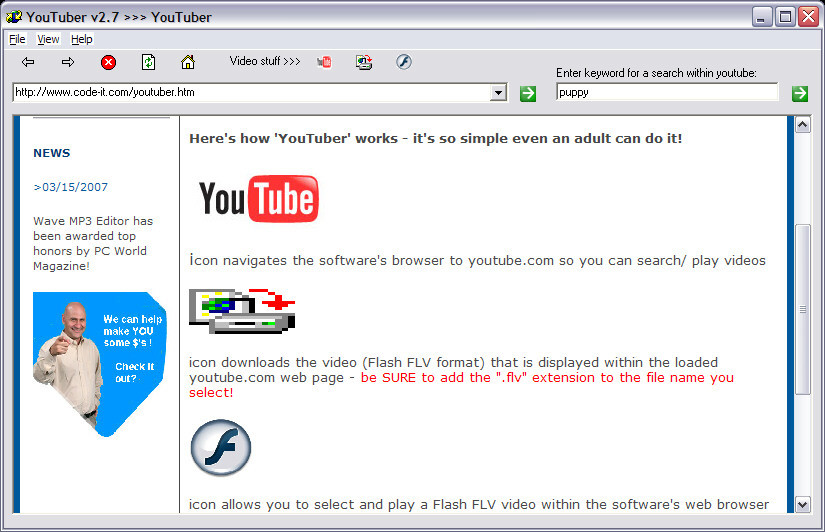This screenshot has height=532, width=825.
Task: Click the large YouTube logo on the page
Action: (259, 199)
